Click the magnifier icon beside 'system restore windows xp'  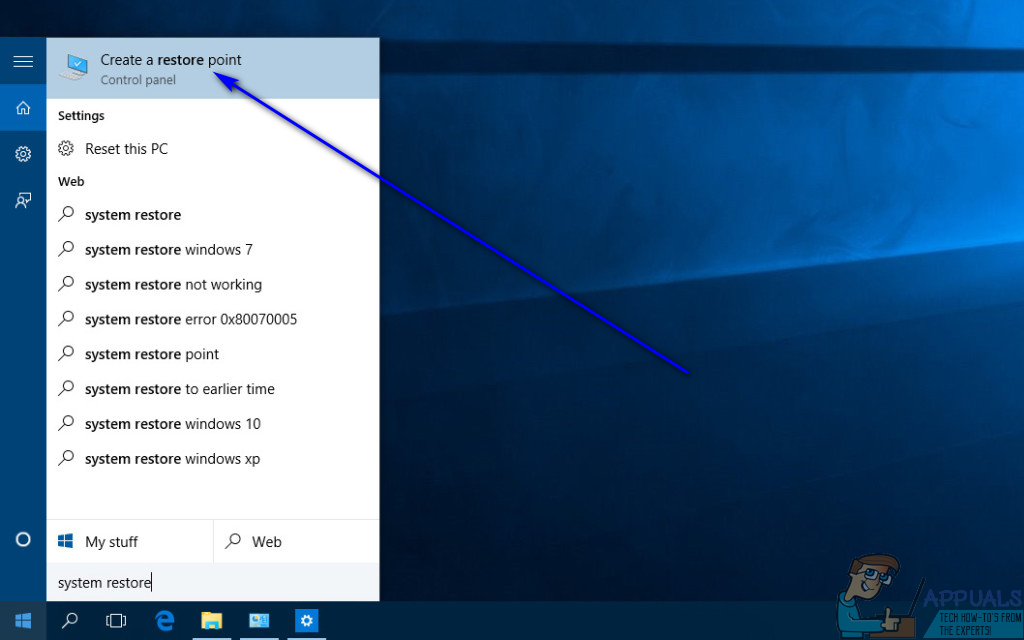click(66, 458)
